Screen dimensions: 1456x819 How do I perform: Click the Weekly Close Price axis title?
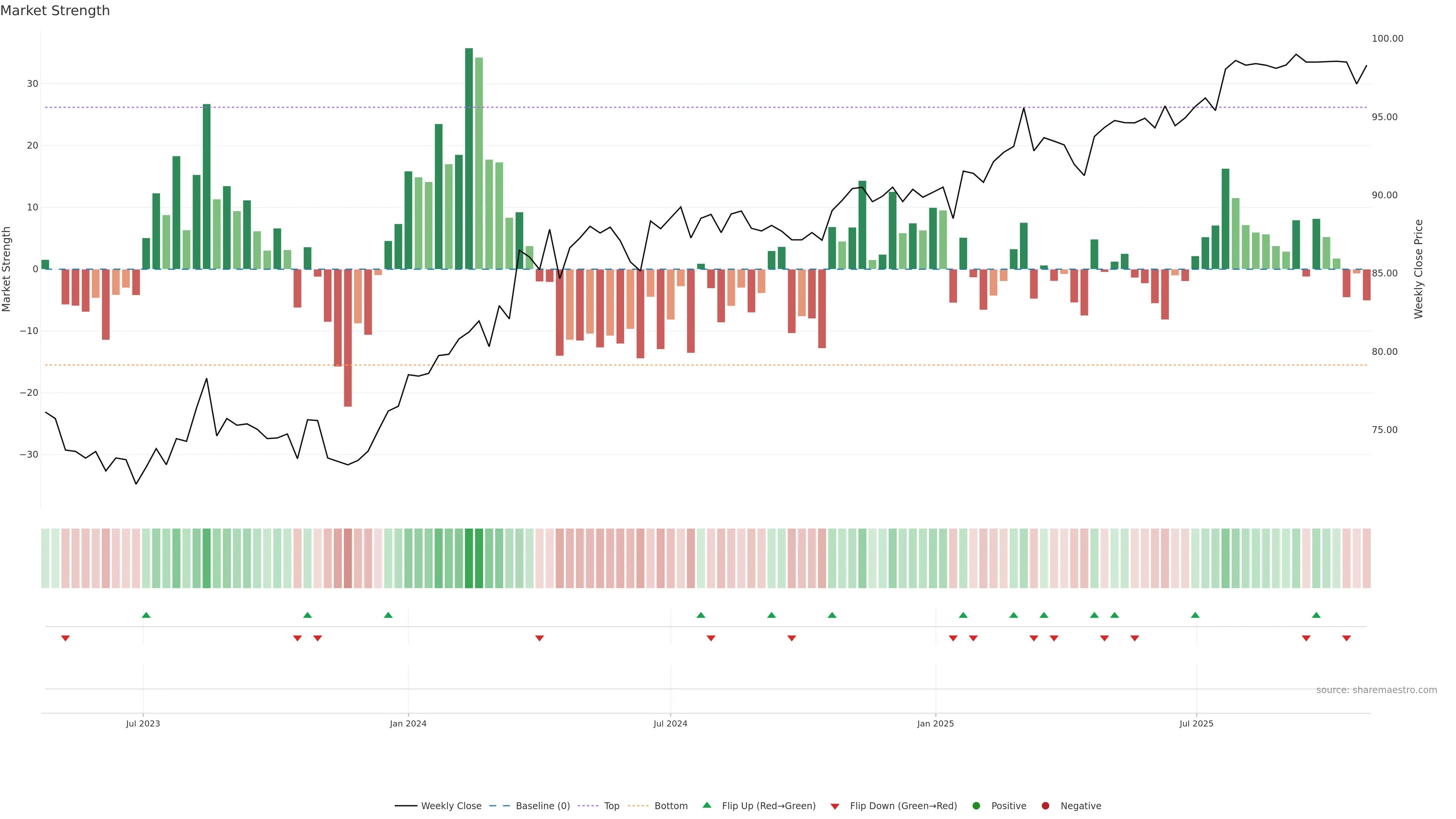pyautogui.click(x=1419, y=269)
